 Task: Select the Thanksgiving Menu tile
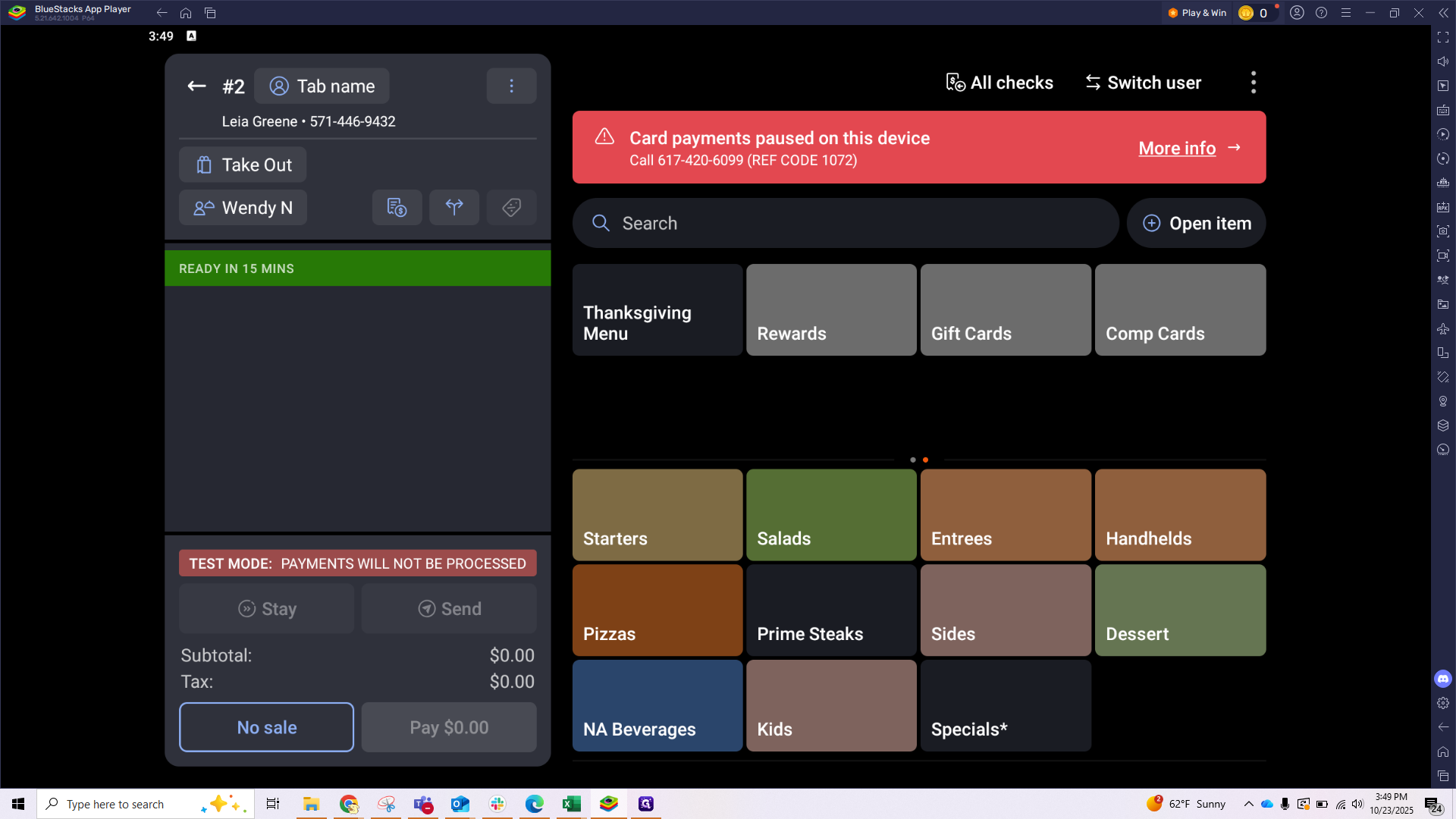tap(657, 310)
